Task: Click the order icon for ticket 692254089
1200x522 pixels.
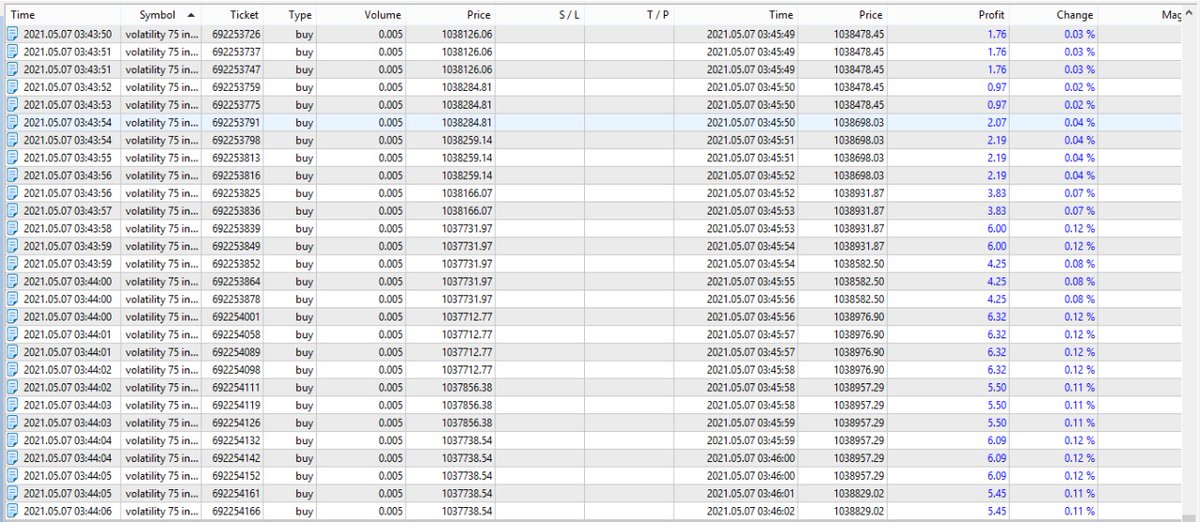Action: [12, 352]
